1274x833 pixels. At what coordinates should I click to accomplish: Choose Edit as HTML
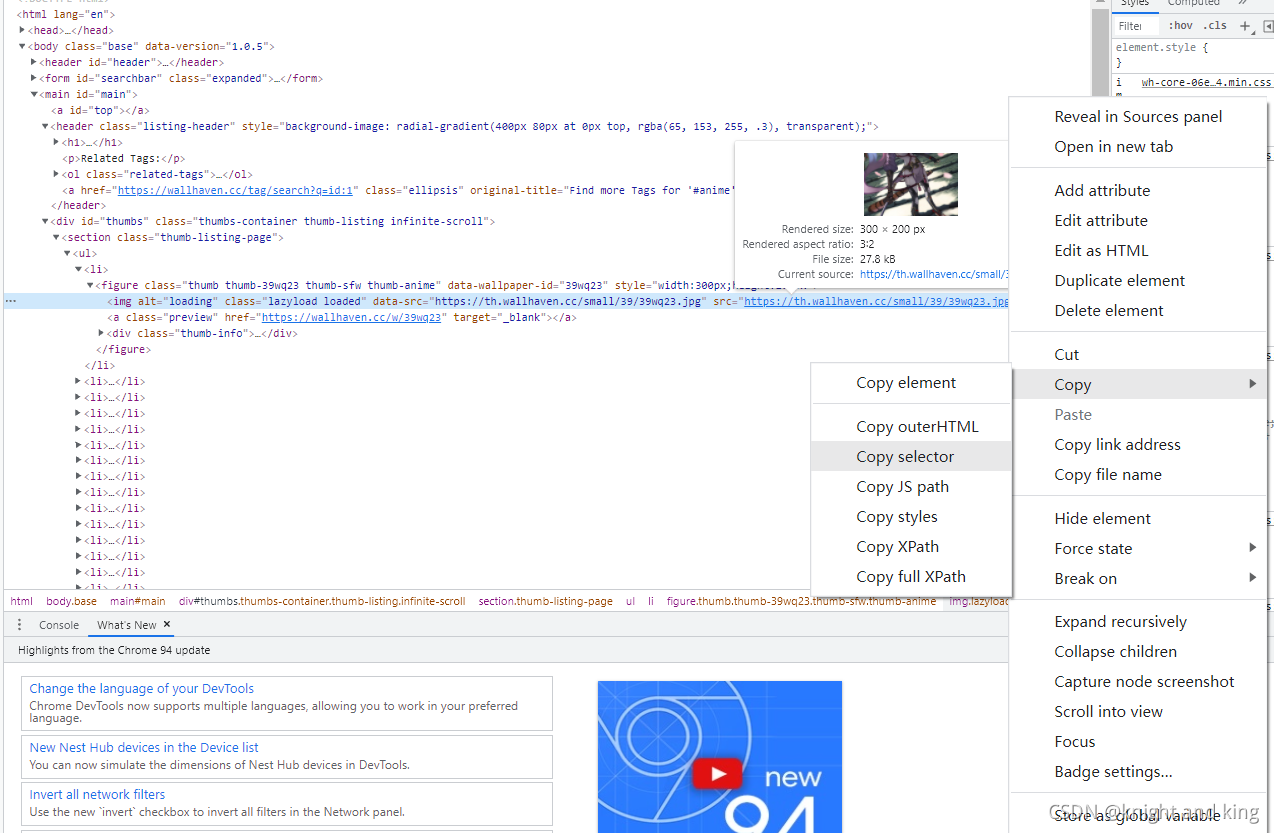(1138, 250)
